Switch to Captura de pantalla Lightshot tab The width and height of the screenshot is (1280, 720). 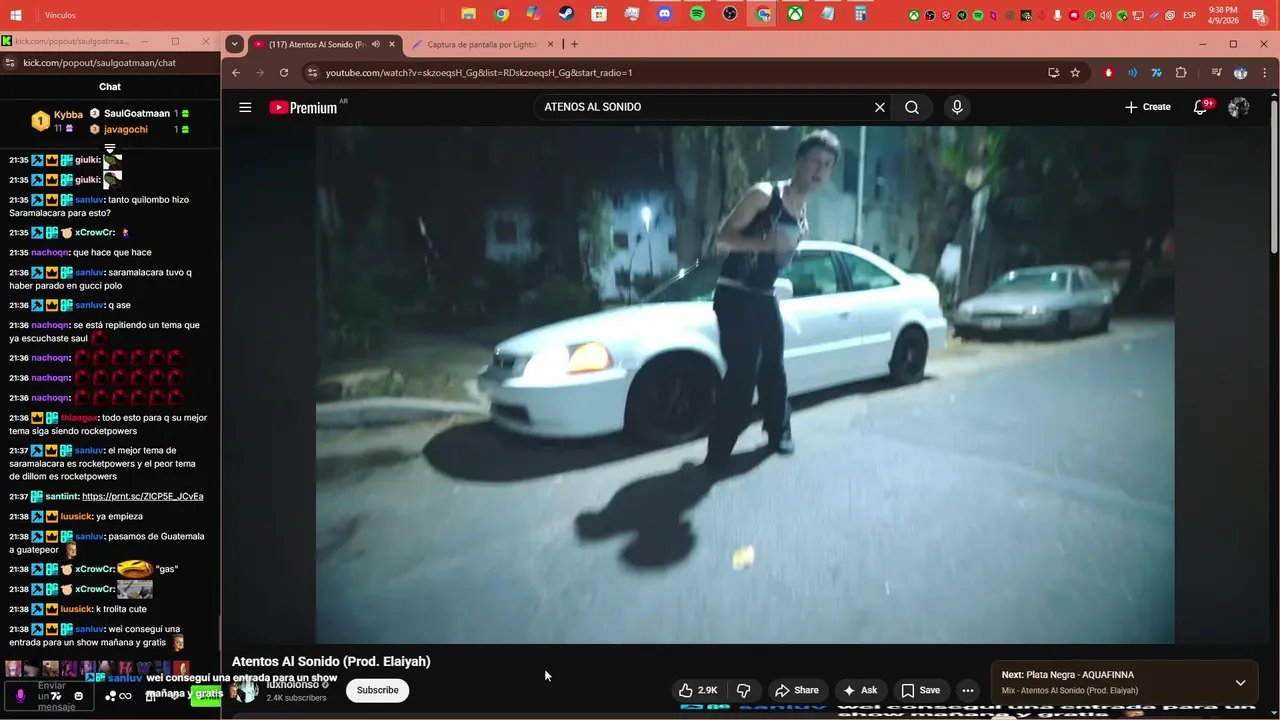click(x=480, y=44)
